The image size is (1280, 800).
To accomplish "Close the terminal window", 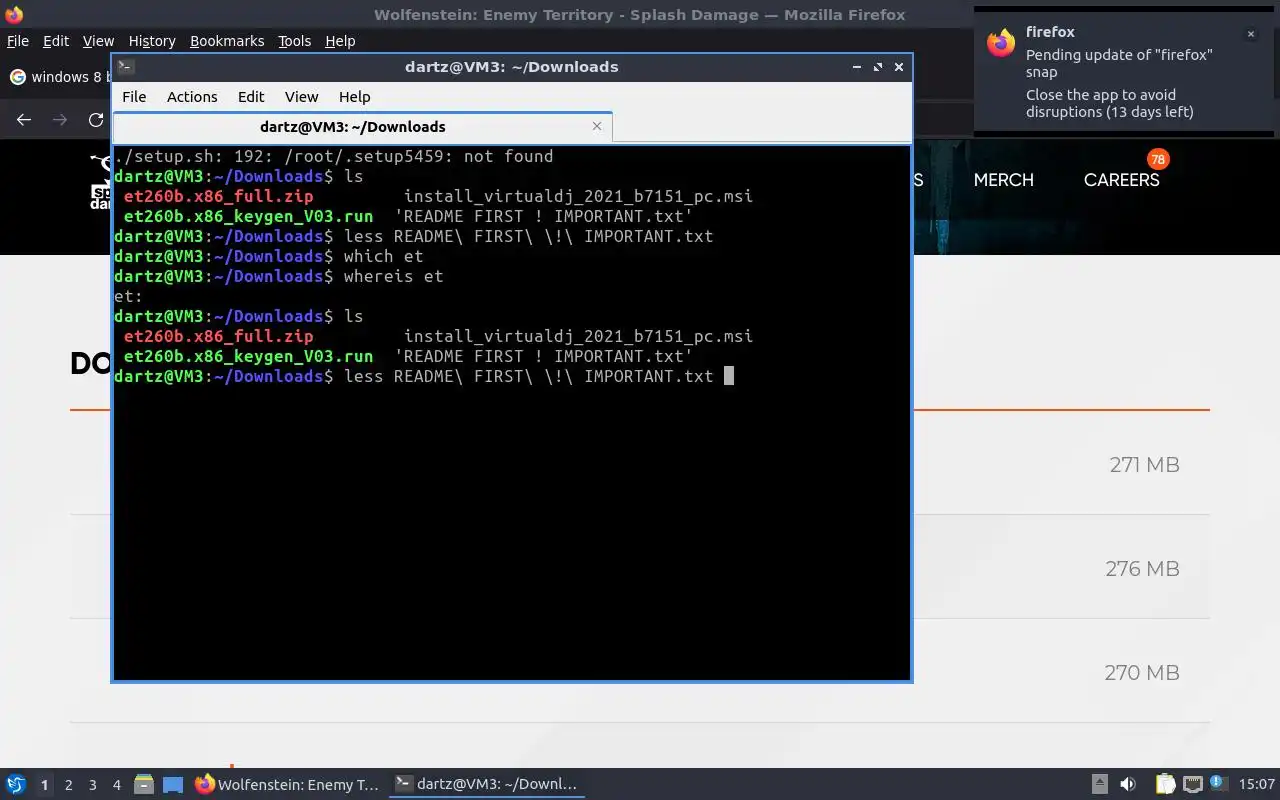I will 899,67.
